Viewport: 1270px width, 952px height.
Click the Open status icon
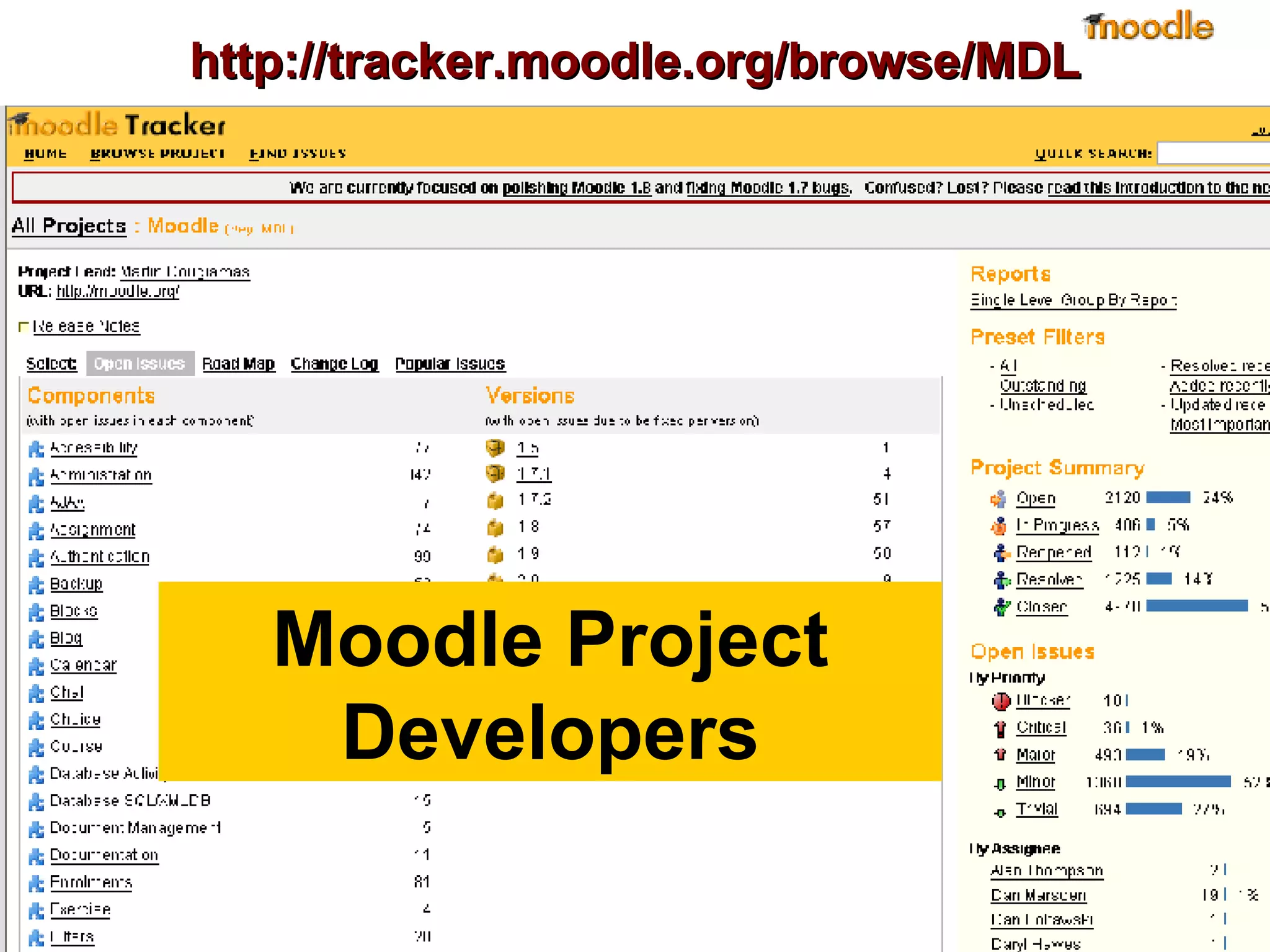point(998,498)
